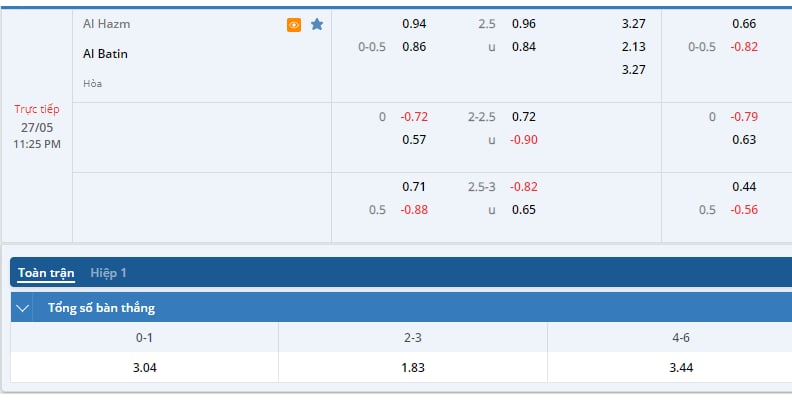Click the 11:25 PM kickoff time
Viewport: 792px width, 400px height.
click(37, 144)
